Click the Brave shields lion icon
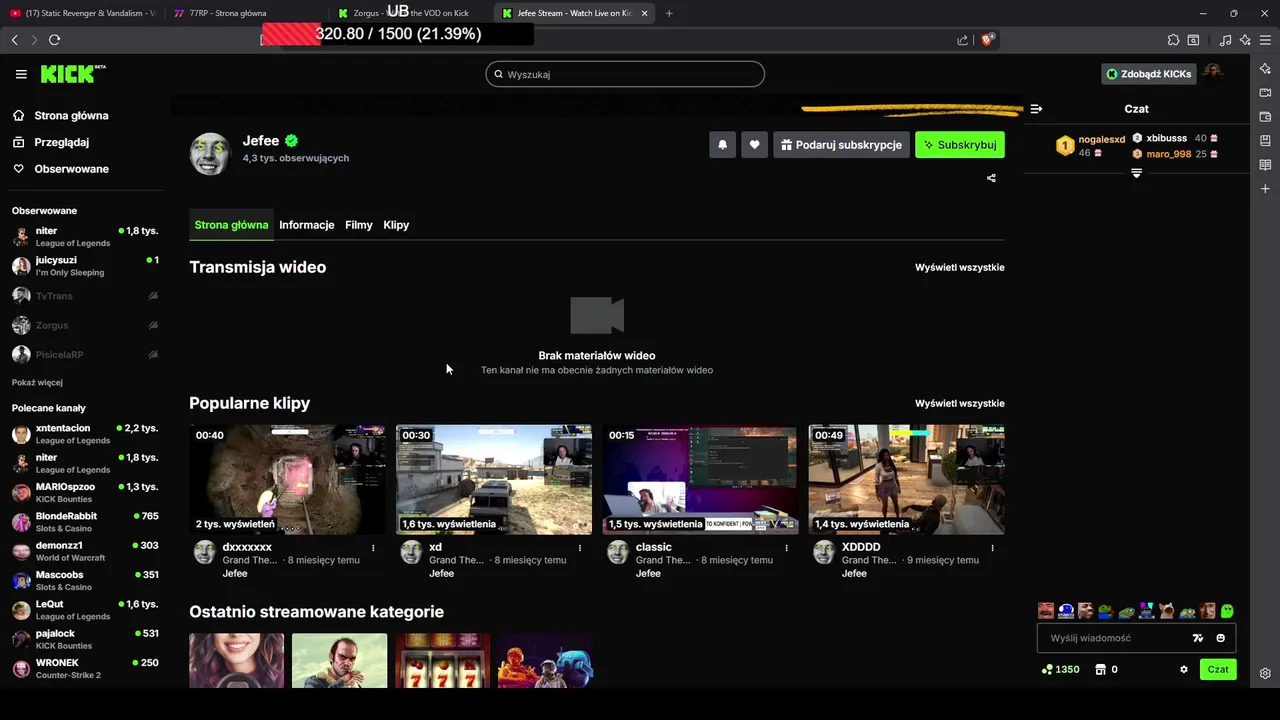 (x=988, y=40)
